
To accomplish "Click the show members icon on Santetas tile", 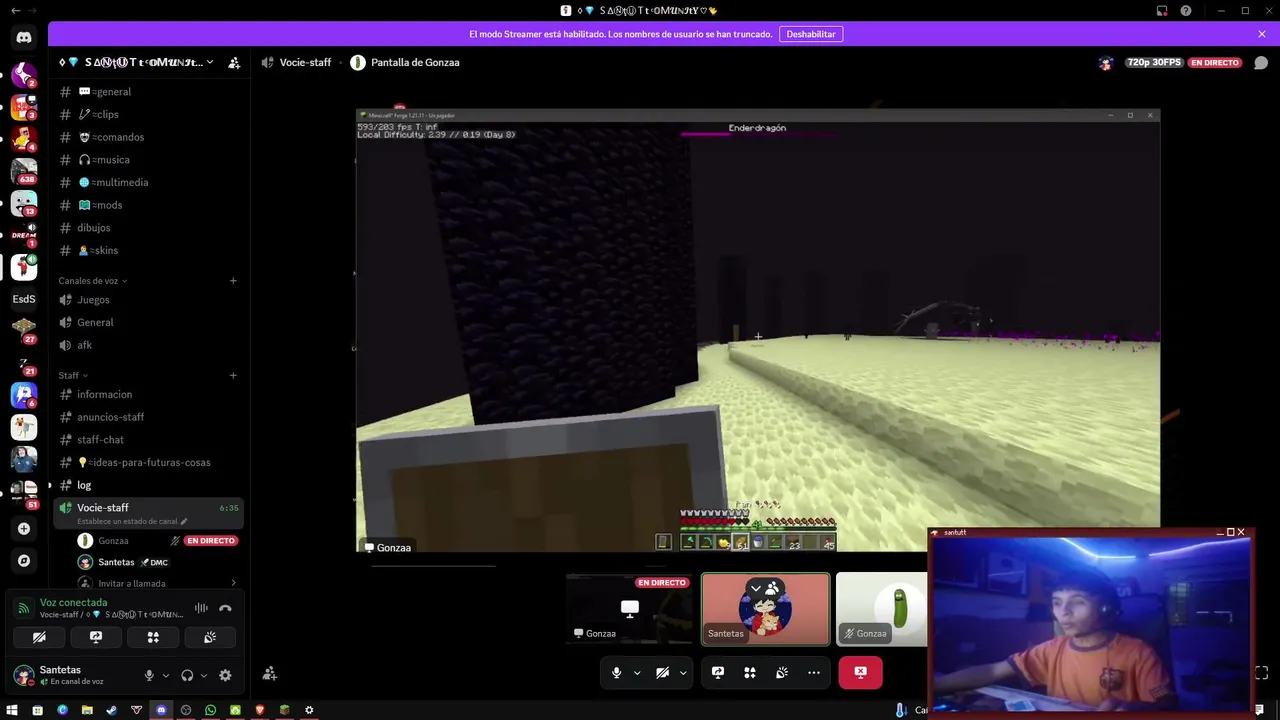I will click(x=772, y=589).
